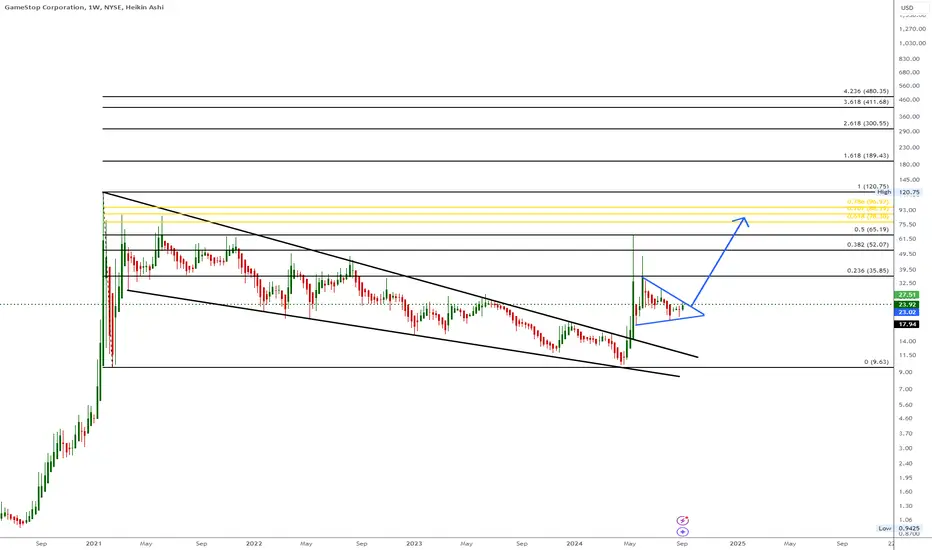Click the blue 23.02 price label
Screen dimensions: 932x550
(906, 312)
